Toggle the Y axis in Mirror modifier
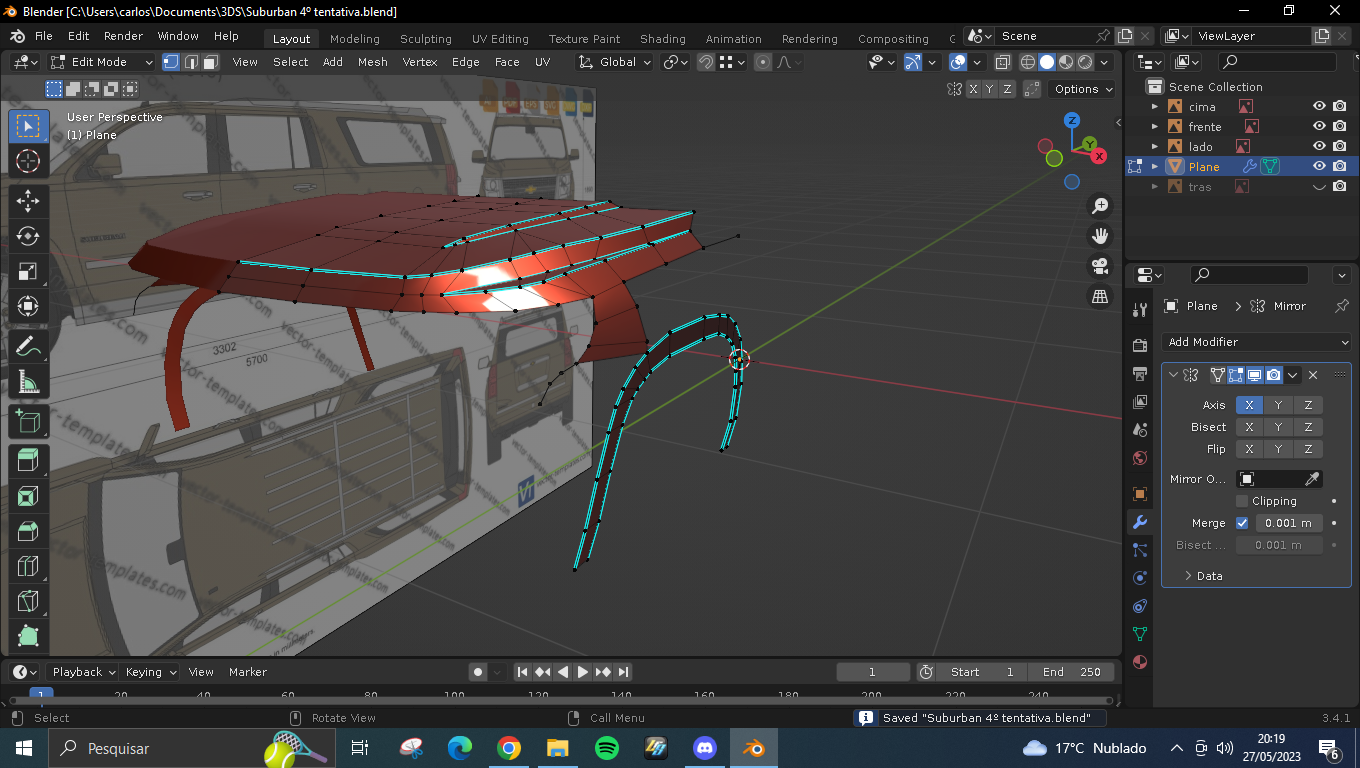Screen dimensions: 1360x768 1278,405
